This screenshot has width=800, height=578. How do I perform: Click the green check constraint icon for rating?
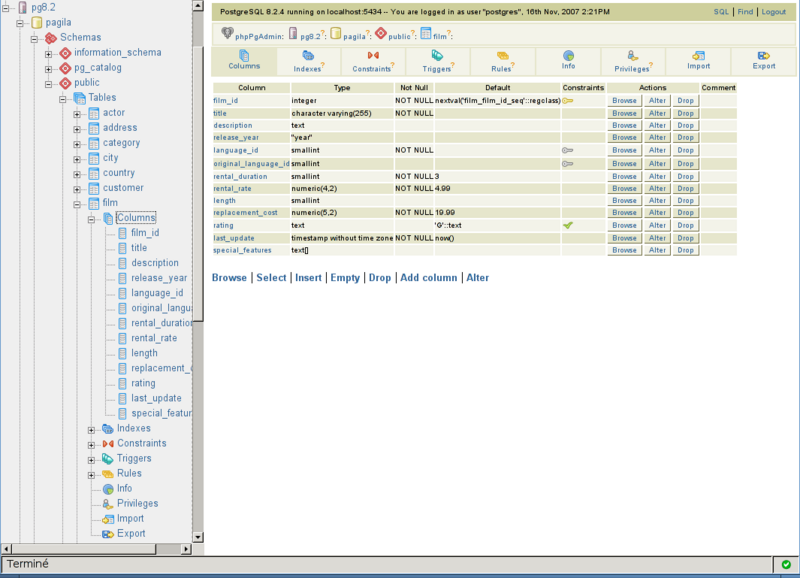568,225
